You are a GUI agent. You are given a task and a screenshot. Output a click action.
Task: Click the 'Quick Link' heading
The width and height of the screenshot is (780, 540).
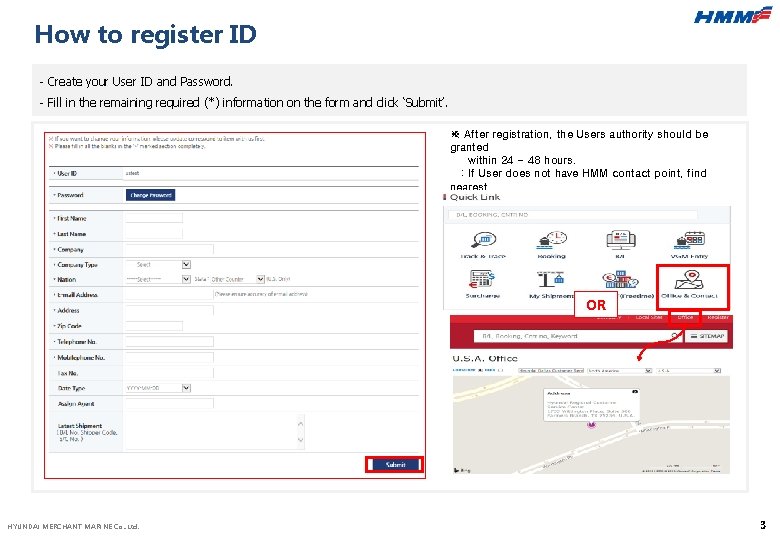475,197
